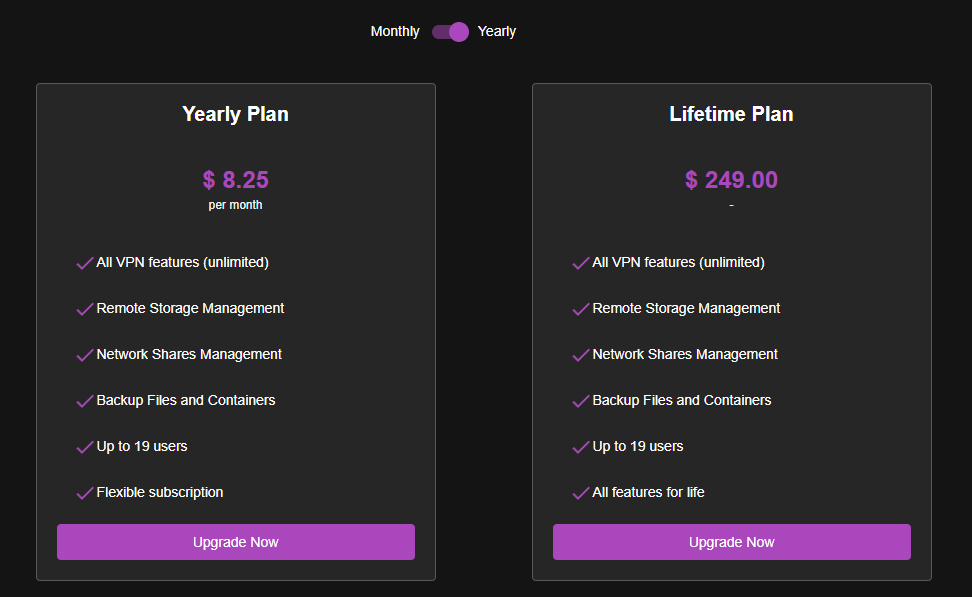Viewport: 972px width, 597px height.
Task: Click the Yearly Plan heading
Action: click(x=236, y=114)
